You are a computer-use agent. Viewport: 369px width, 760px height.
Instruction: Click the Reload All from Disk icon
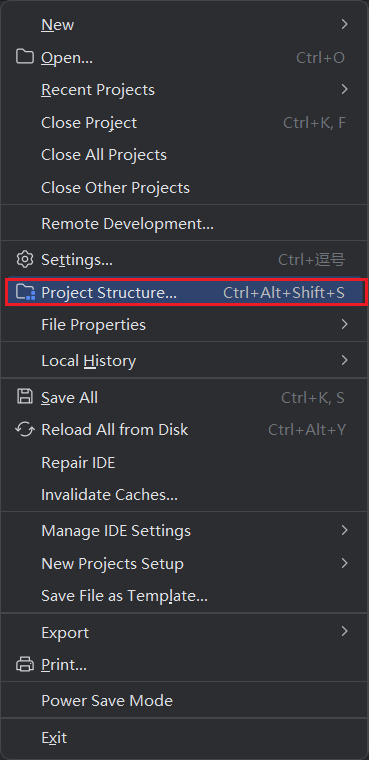pyautogui.click(x=24, y=429)
